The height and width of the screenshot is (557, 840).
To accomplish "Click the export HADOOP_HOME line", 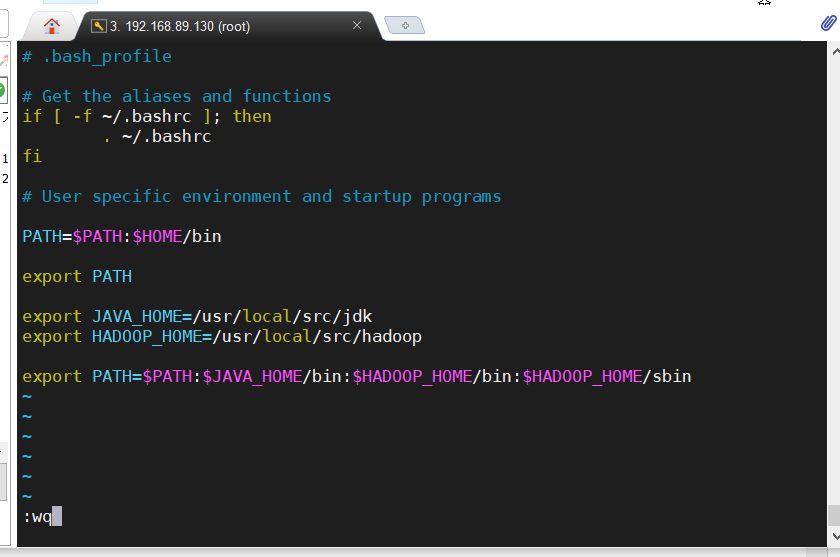I will coord(222,336).
